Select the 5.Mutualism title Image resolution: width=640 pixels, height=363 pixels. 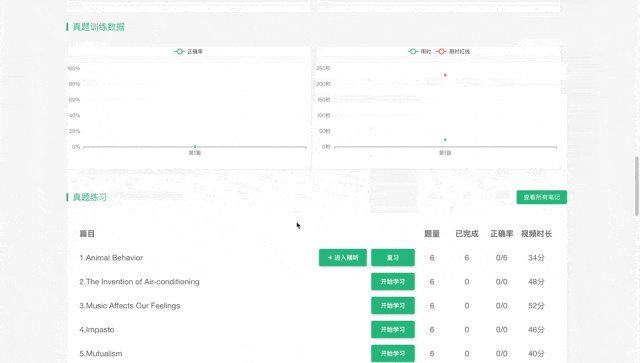[100, 354]
